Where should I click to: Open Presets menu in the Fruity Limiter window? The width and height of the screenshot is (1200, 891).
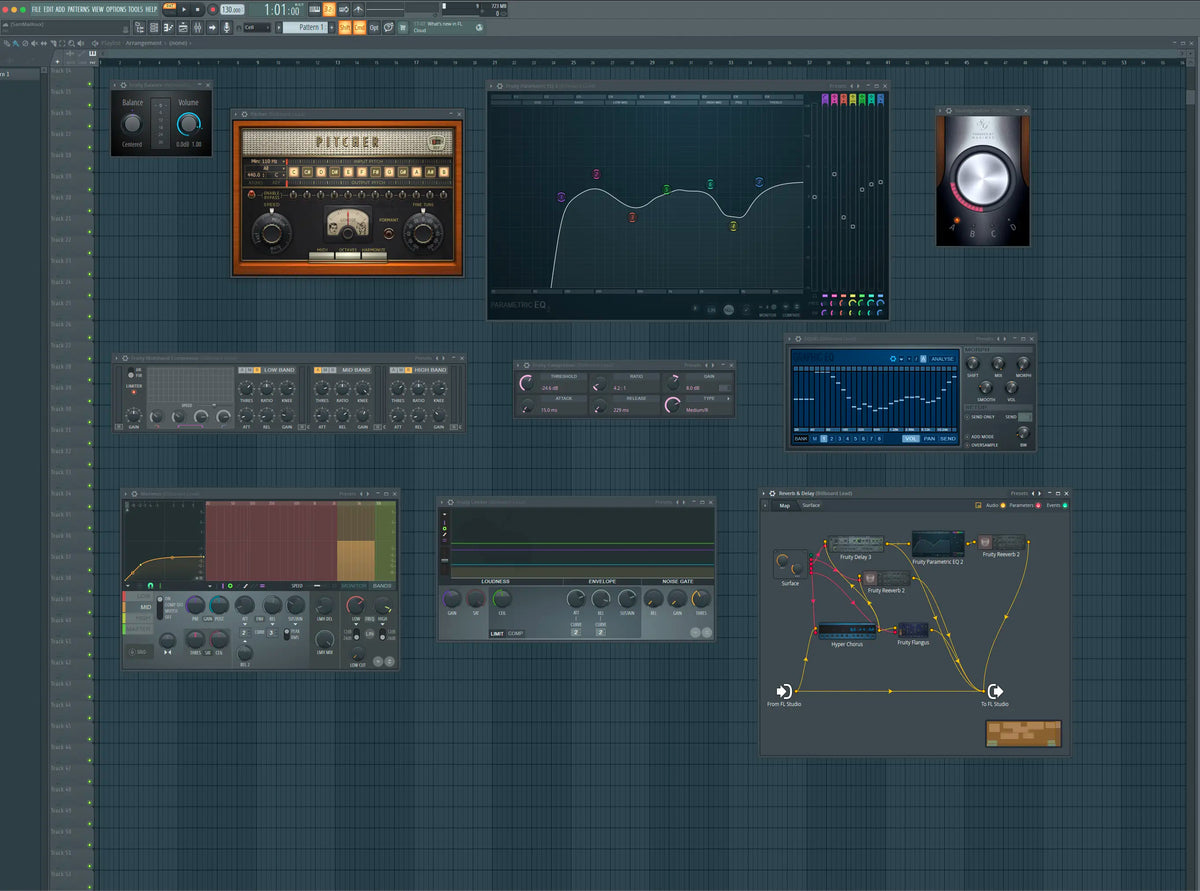pyautogui.click(x=662, y=502)
